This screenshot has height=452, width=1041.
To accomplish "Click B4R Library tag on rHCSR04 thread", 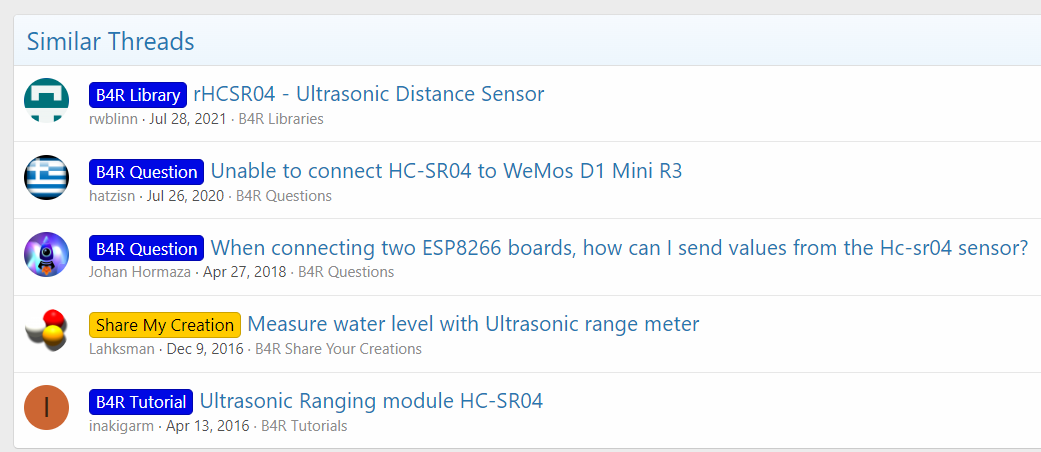I will (137, 95).
